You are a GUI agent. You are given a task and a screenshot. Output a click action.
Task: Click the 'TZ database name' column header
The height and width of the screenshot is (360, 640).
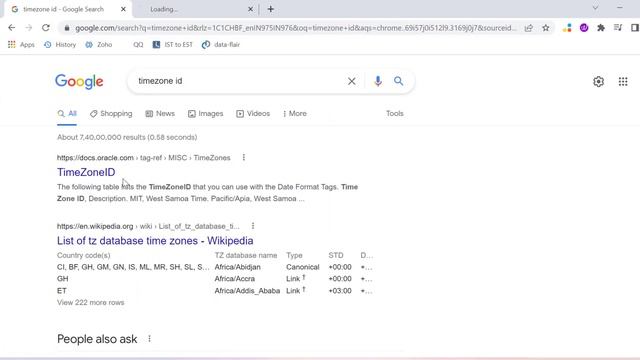246,255
